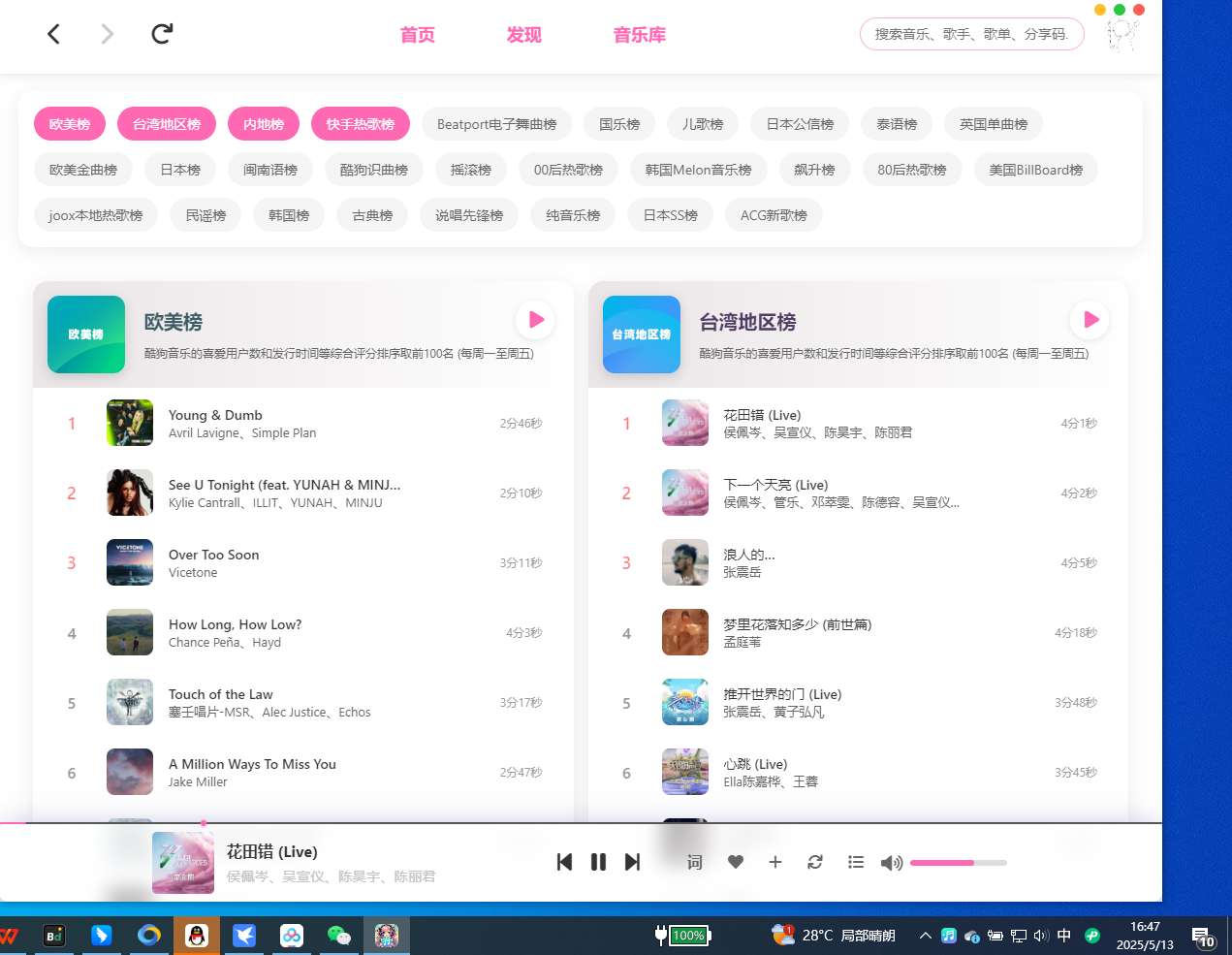Play the song How Long, How Low?
Viewport: 1232px width, 955px height.
point(303,632)
